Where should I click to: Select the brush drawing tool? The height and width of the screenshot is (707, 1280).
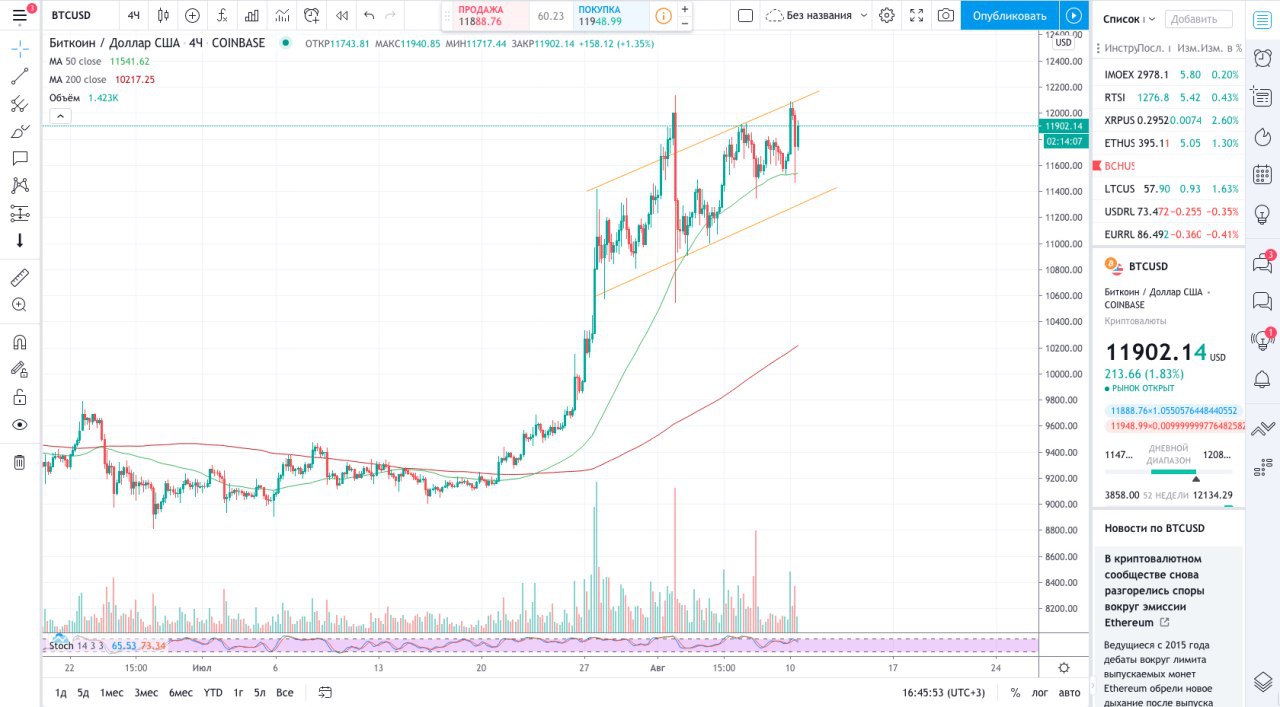click(x=19, y=131)
